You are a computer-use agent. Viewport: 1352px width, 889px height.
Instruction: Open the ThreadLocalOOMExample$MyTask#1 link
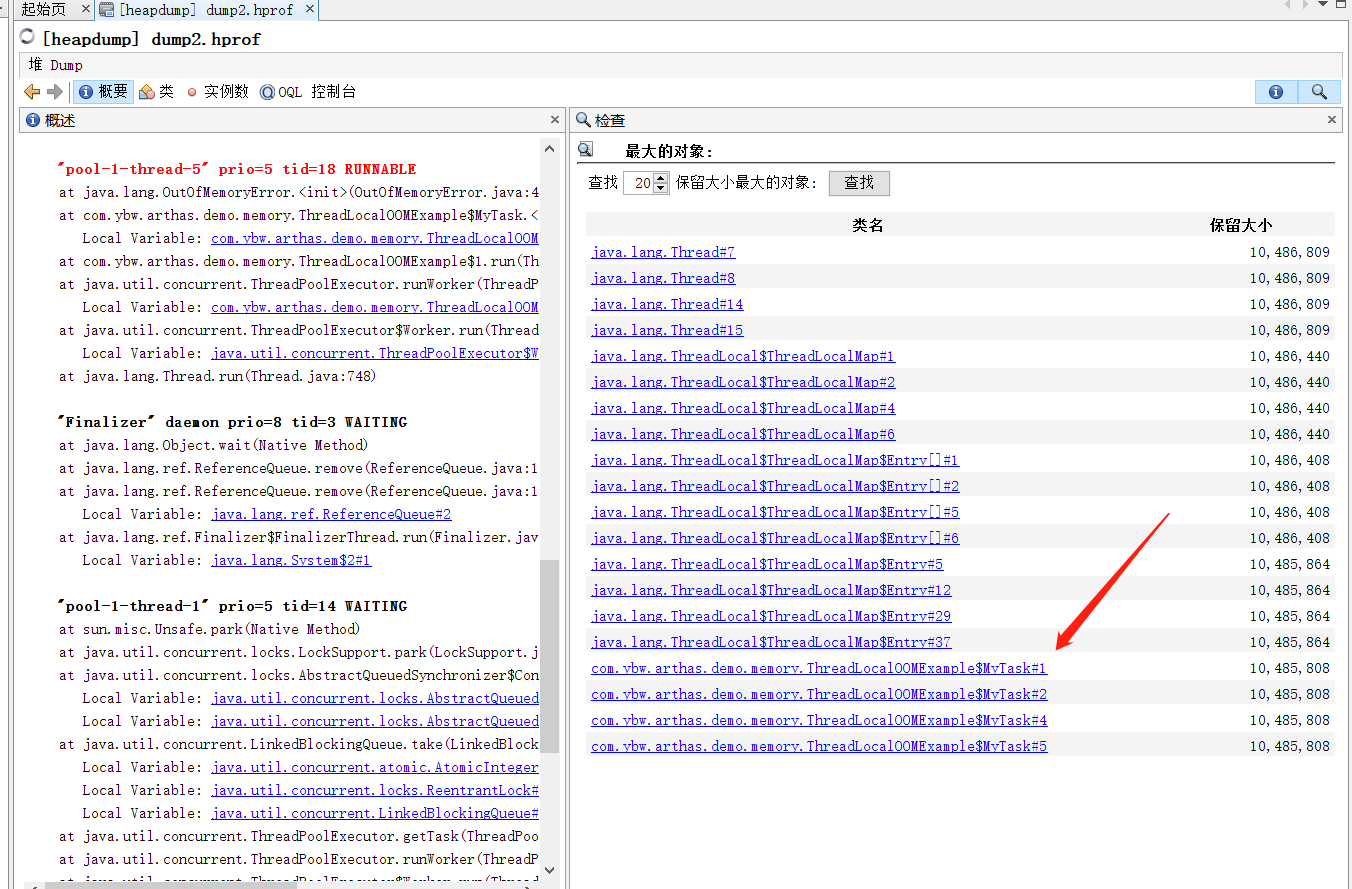pos(818,668)
